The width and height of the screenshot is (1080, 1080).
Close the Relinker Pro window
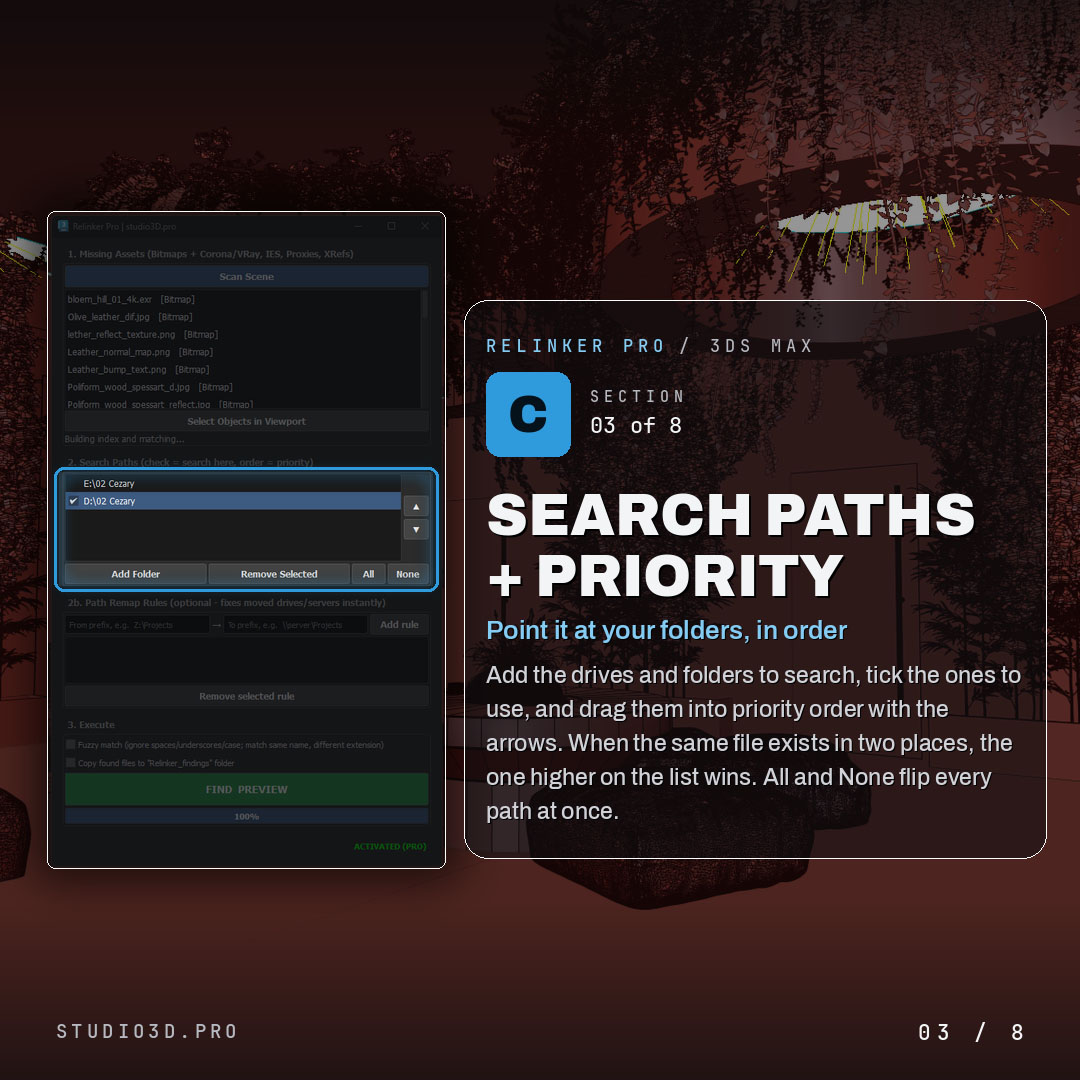(x=425, y=226)
